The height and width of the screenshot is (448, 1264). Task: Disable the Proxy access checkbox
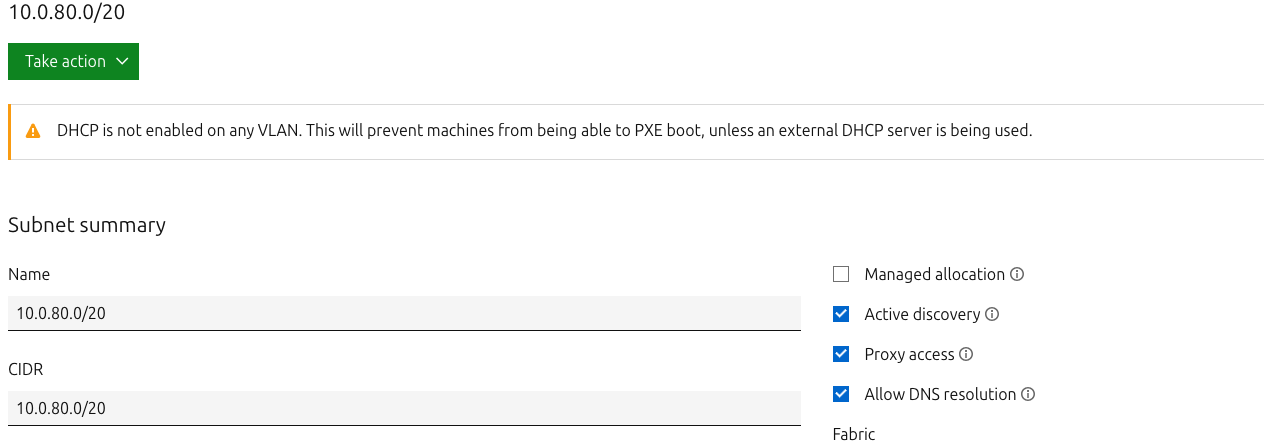tap(841, 354)
